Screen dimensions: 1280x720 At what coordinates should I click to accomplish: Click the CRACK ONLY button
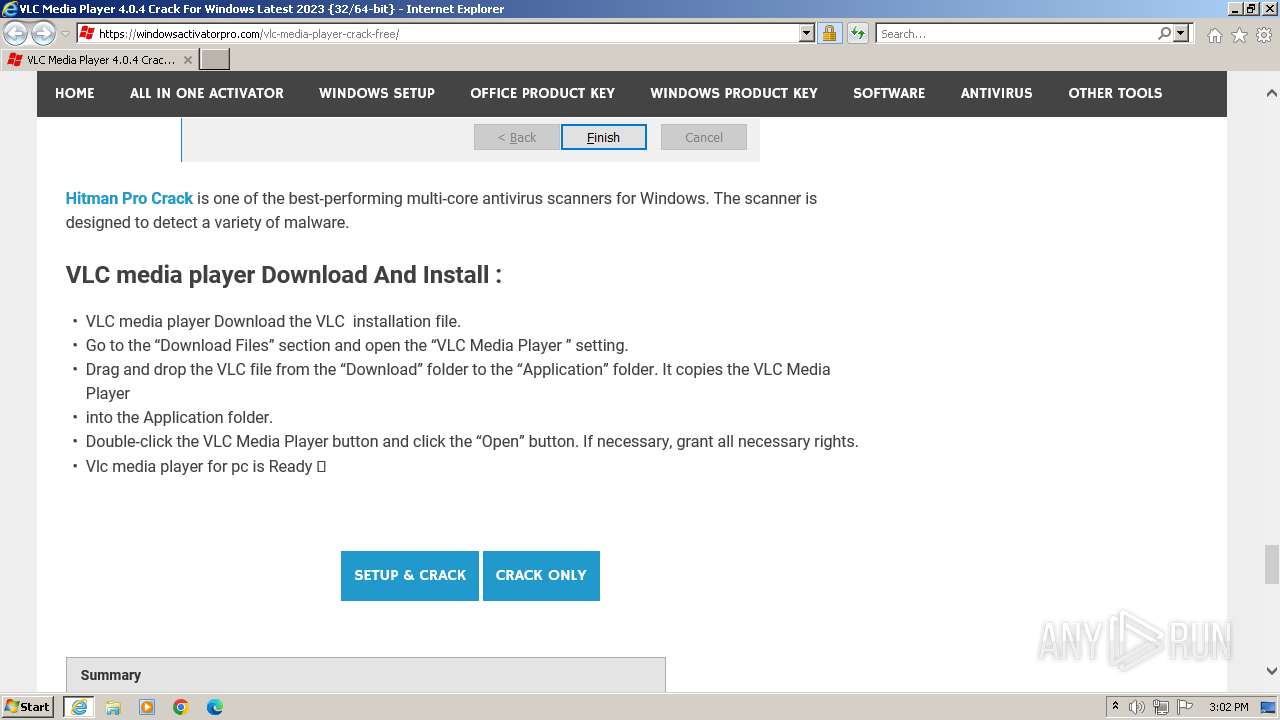coord(541,576)
